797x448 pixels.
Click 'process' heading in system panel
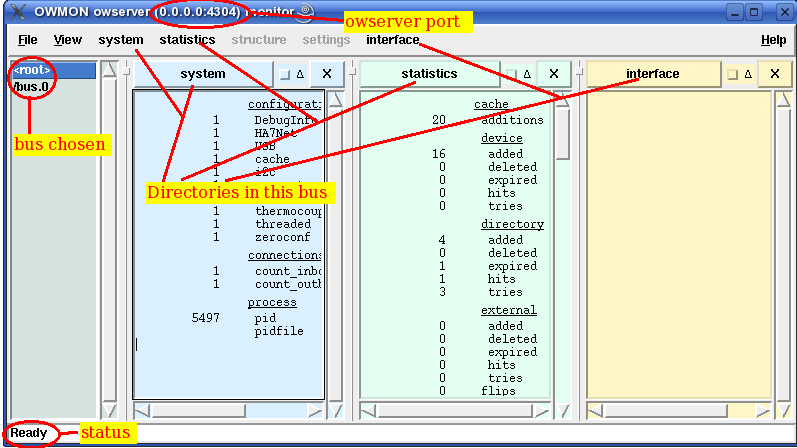(272, 303)
